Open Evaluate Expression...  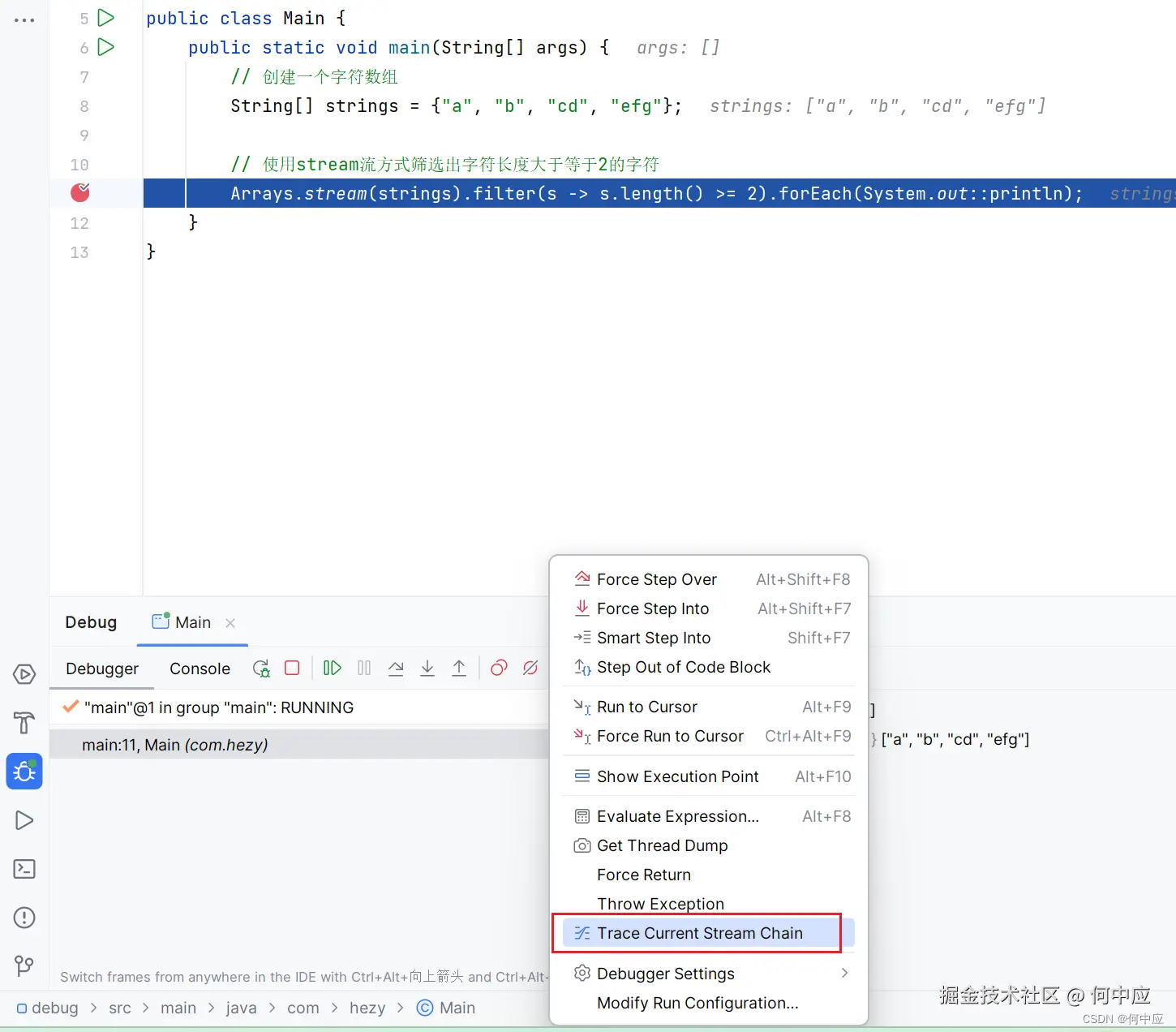[709, 816]
